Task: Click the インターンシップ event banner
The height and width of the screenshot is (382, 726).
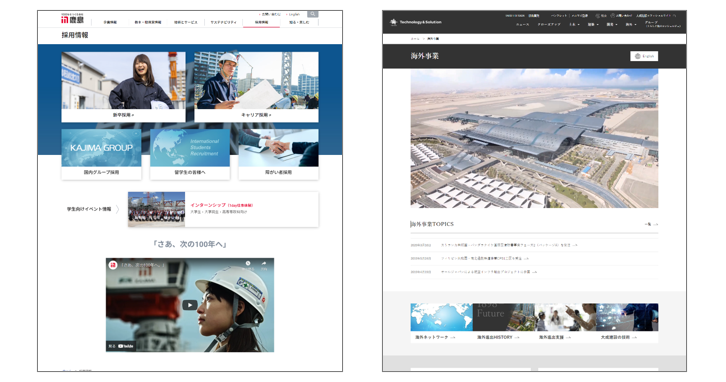Action: click(223, 209)
